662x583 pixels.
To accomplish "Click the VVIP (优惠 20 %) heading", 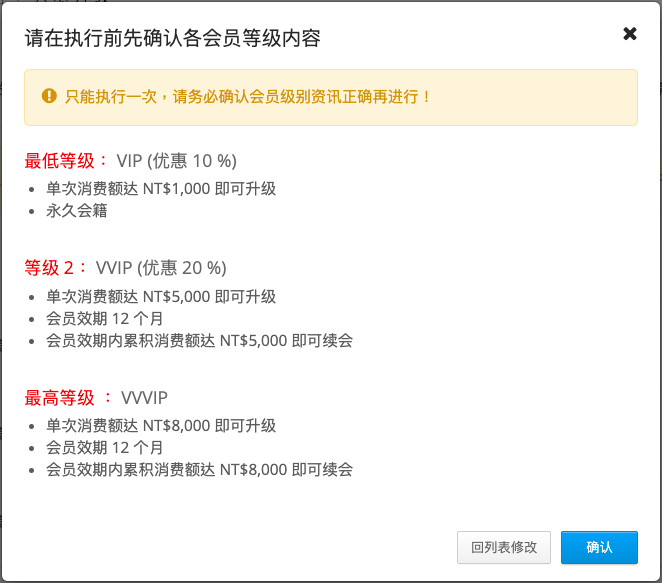I will coord(161,268).
